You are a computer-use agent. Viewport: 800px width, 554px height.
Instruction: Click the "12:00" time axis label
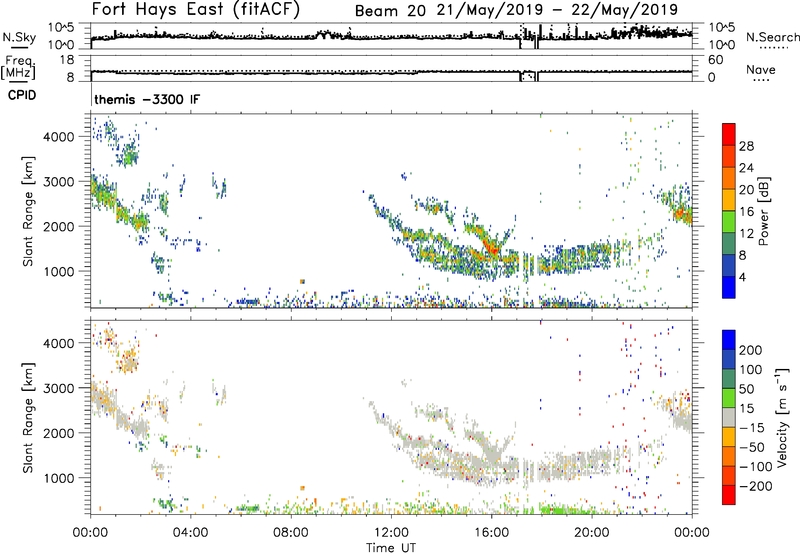pos(391,533)
